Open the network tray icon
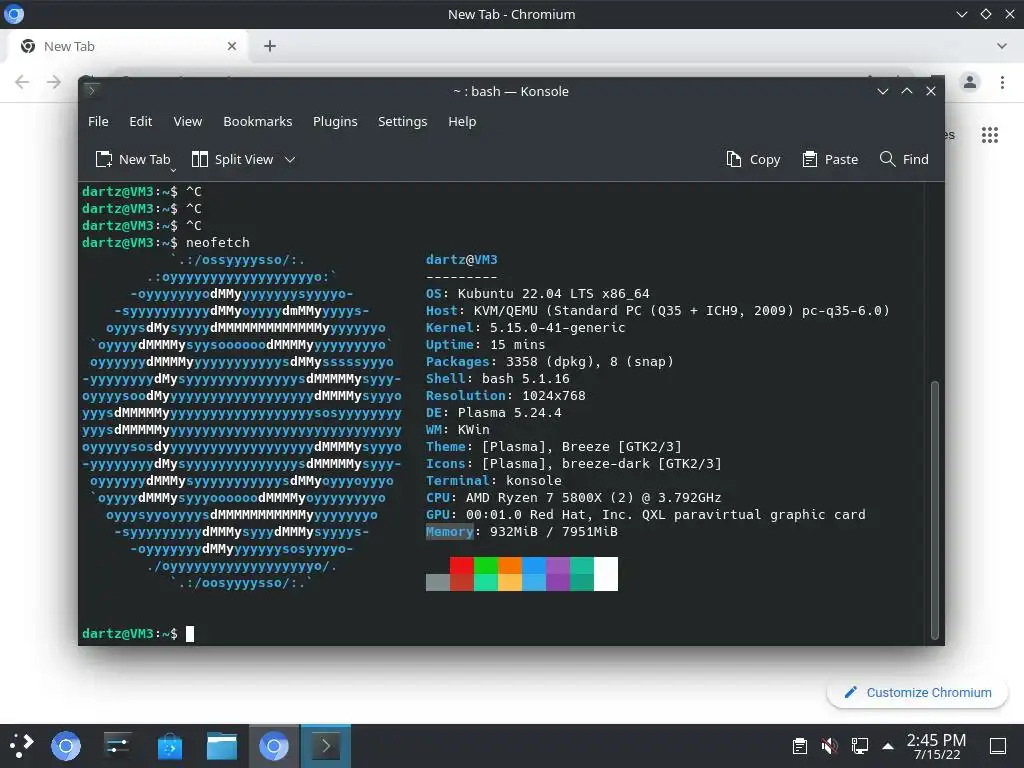The height and width of the screenshot is (768, 1024). point(859,746)
